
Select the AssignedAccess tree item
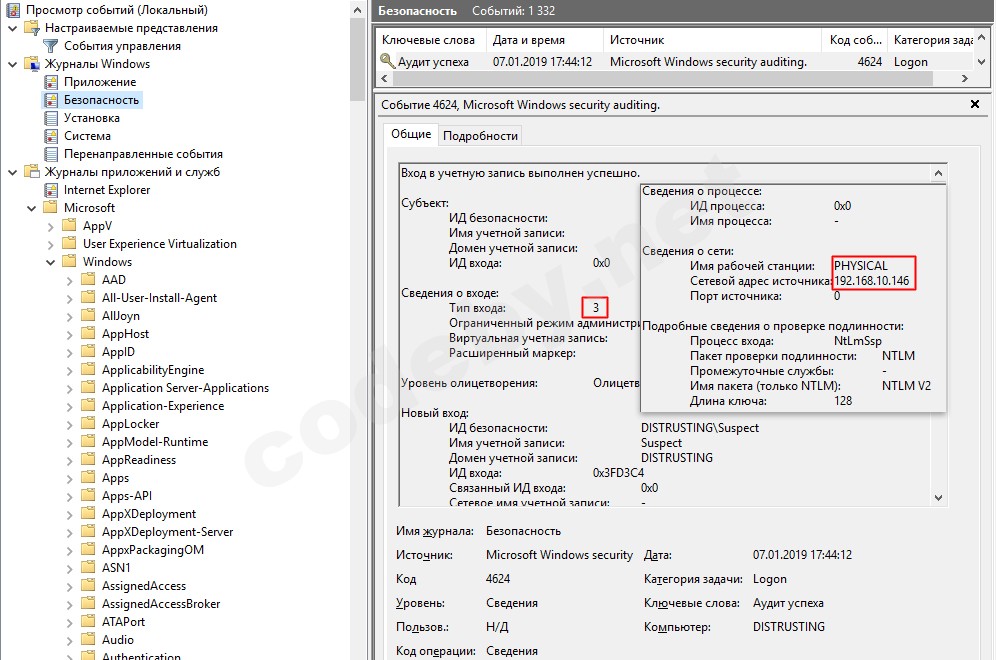(x=144, y=586)
